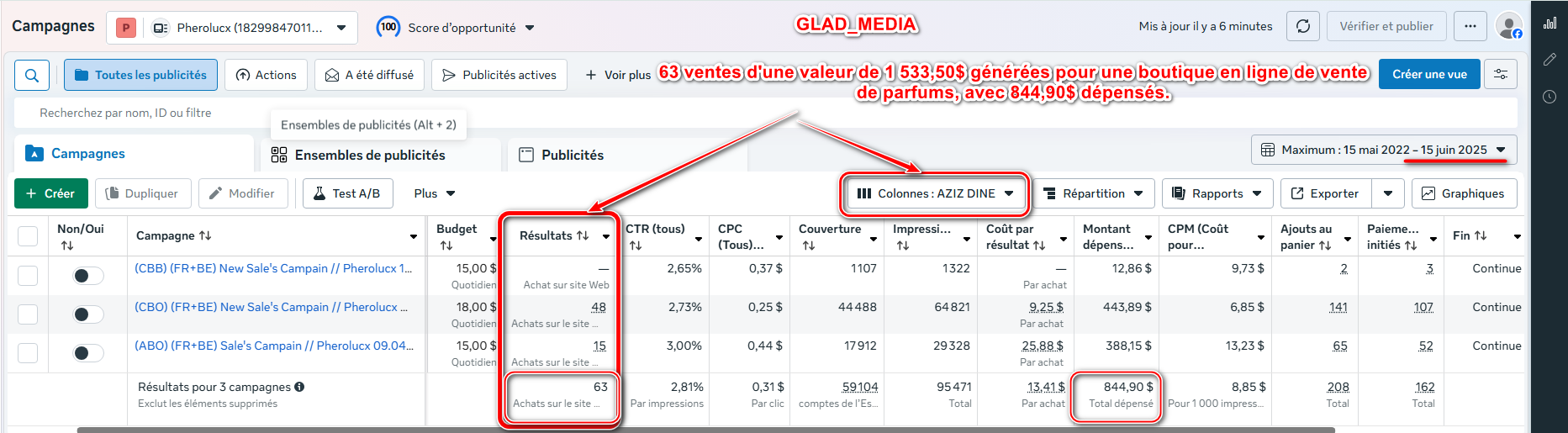The width and height of the screenshot is (1568, 433).
Task: Sort by Résultats column arrows
Action: click(x=583, y=235)
